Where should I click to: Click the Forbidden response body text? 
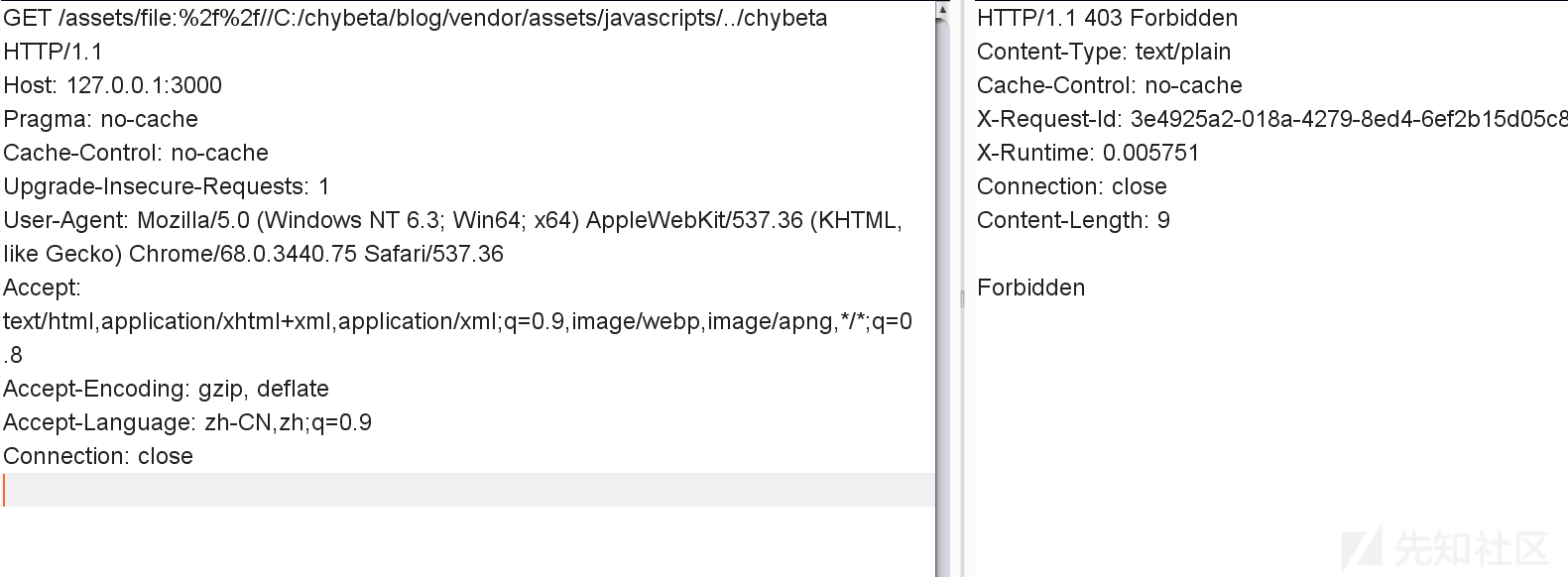[1030, 288]
